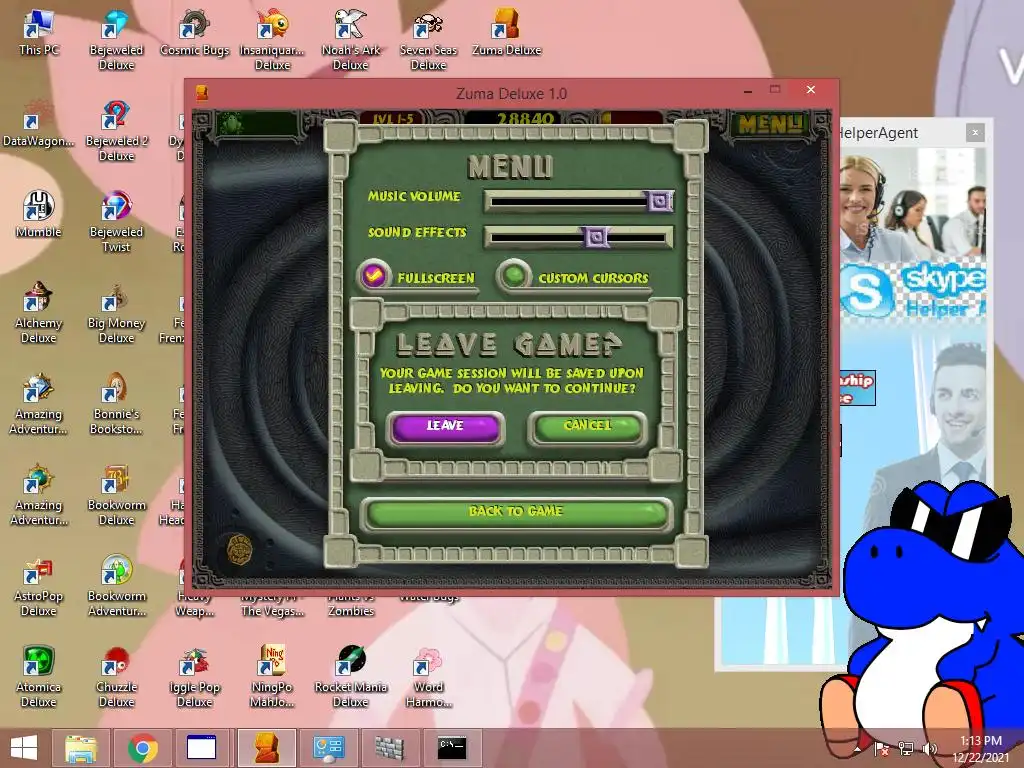Select the Bejeweled Twist desktop shortcut
The height and width of the screenshot is (768, 1024).
[x=116, y=221]
